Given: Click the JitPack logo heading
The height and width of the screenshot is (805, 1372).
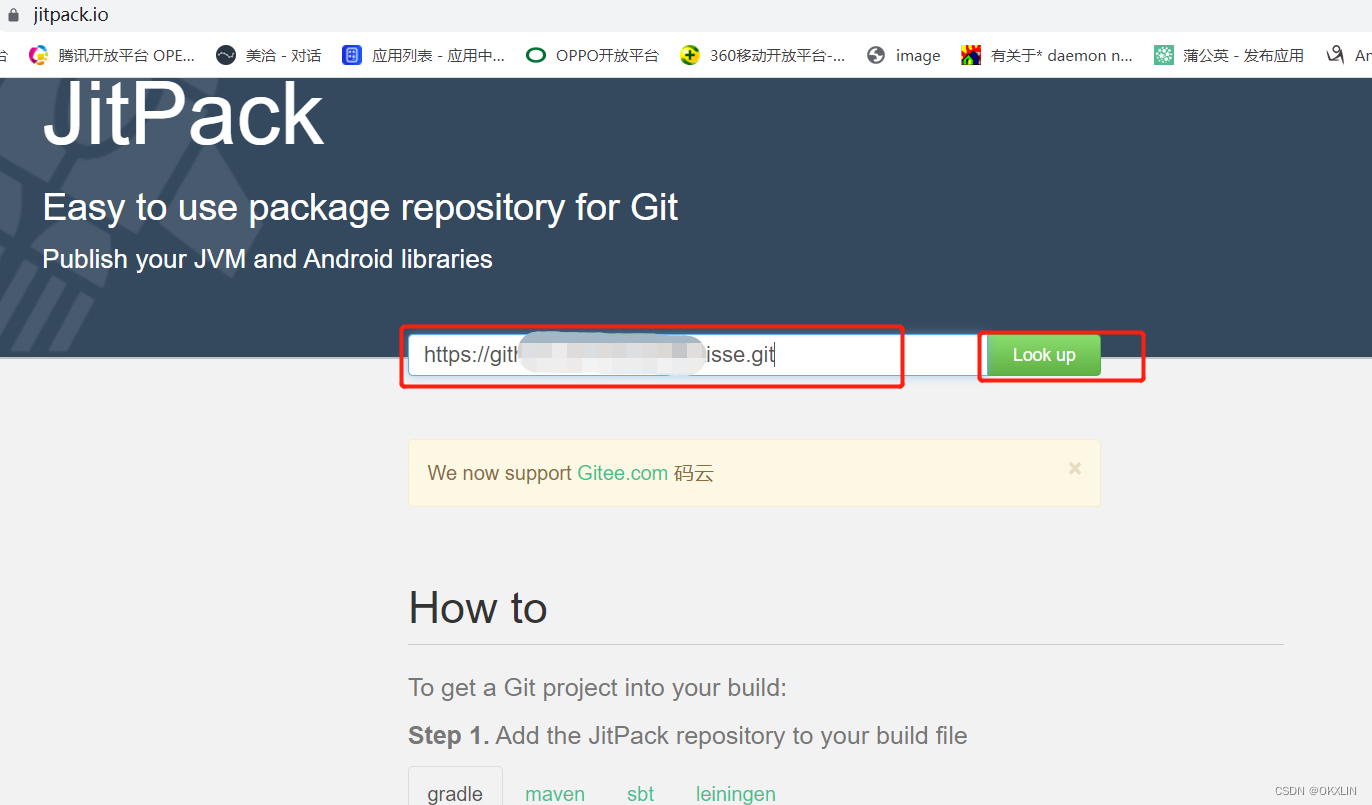Looking at the screenshot, I should pos(184,114).
